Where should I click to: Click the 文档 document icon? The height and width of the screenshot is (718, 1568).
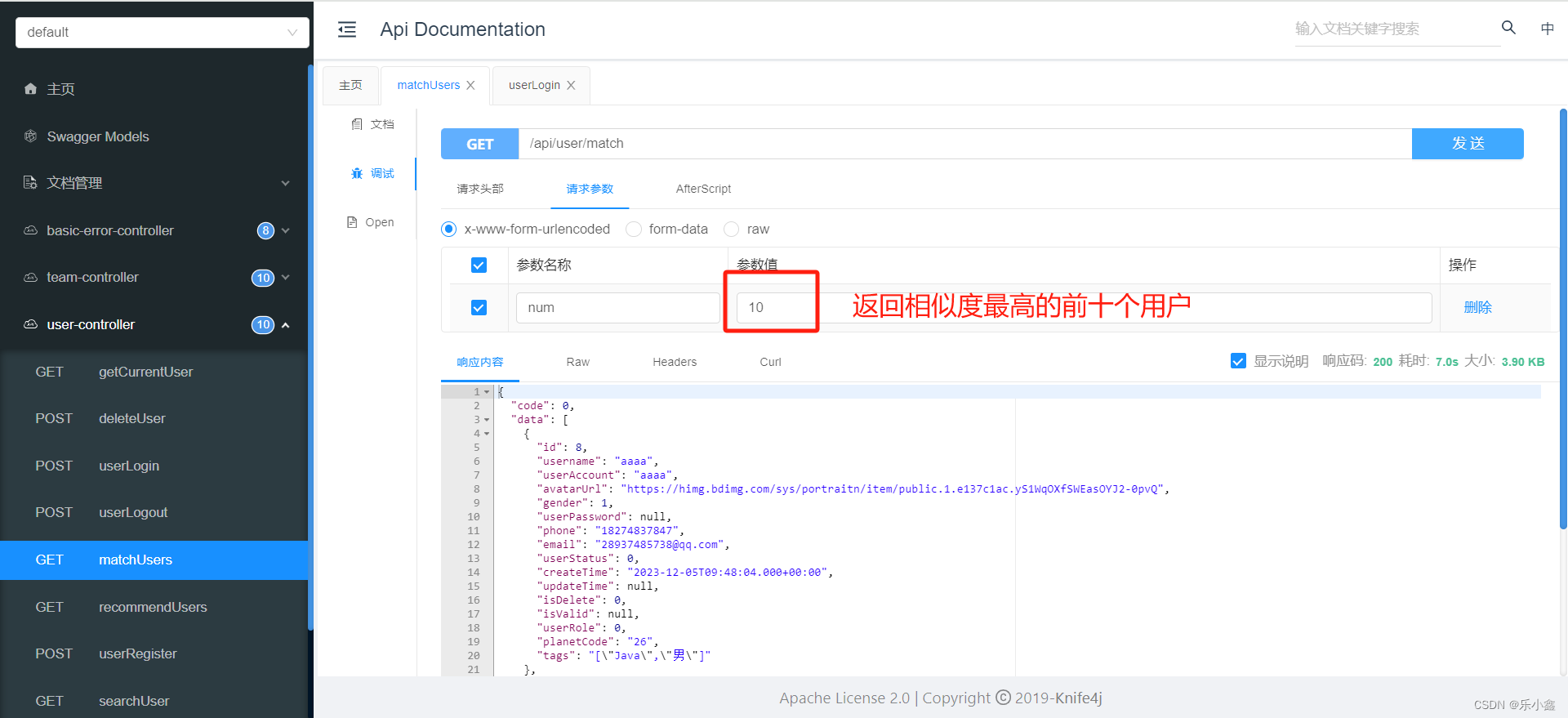coord(357,124)
